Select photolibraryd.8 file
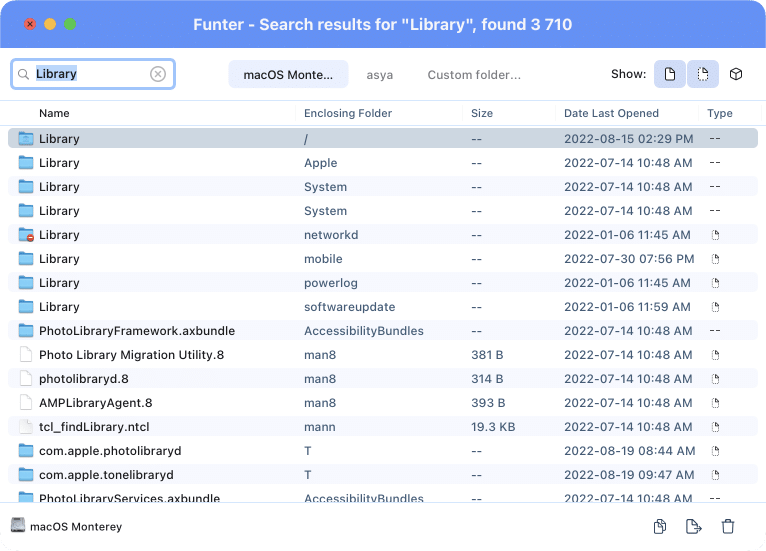766x551 pixels. tap(383, 379)
